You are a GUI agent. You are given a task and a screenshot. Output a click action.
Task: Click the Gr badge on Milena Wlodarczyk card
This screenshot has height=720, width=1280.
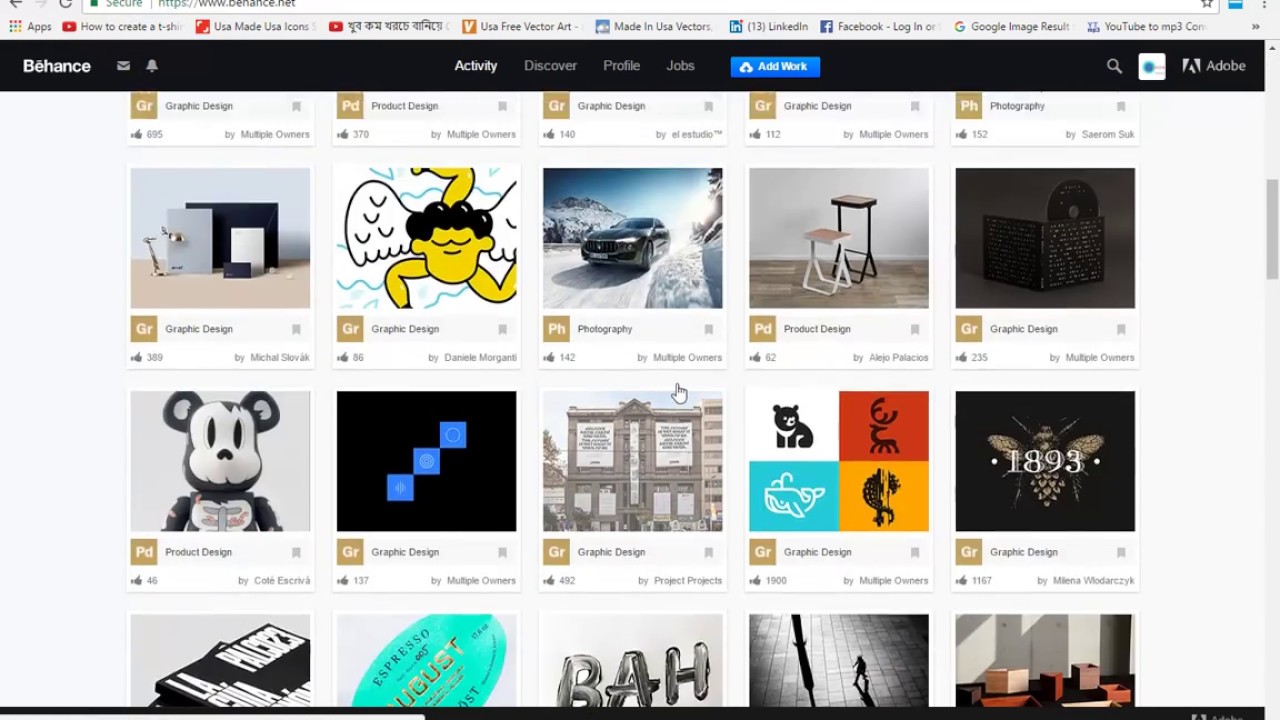pos(968,552)
